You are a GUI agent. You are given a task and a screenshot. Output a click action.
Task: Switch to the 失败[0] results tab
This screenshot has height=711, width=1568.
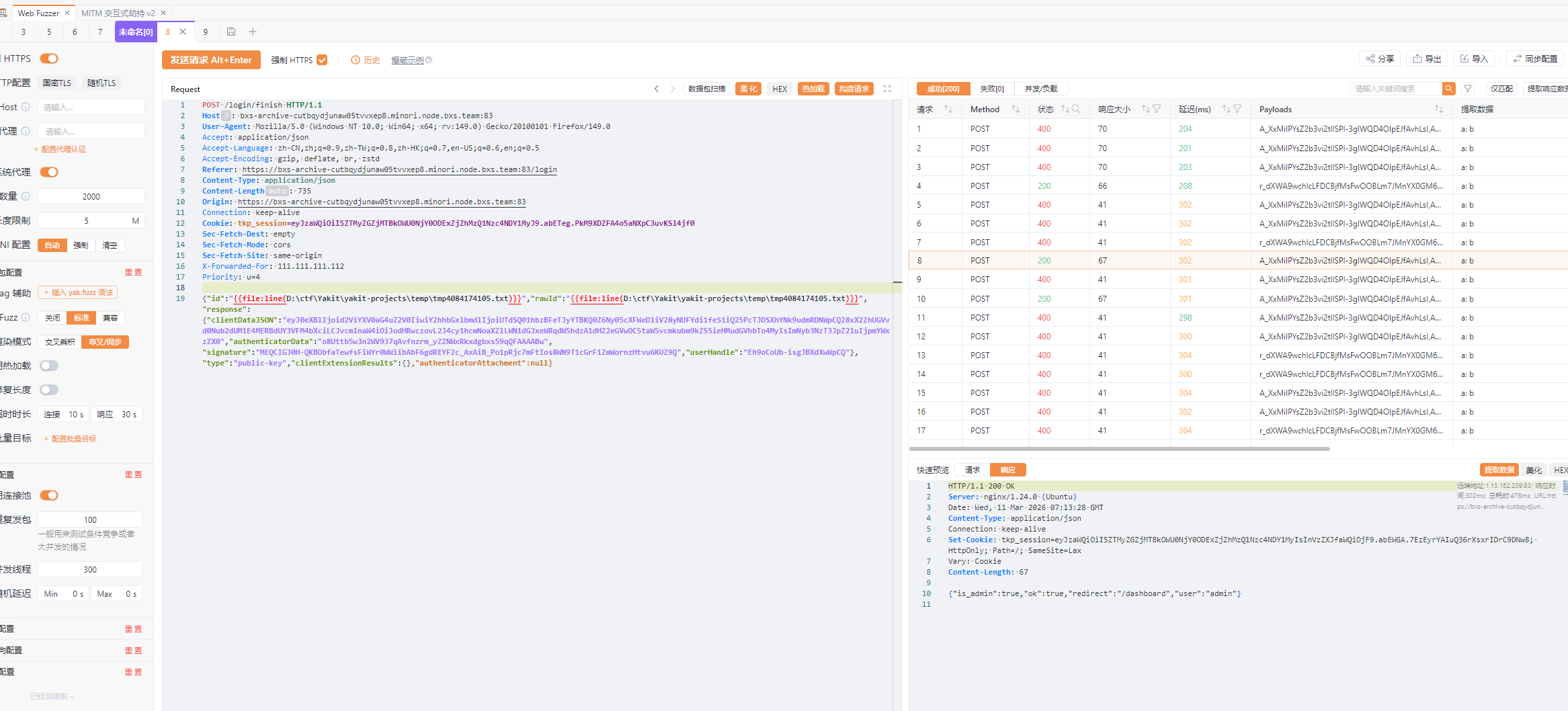(991, 89)
